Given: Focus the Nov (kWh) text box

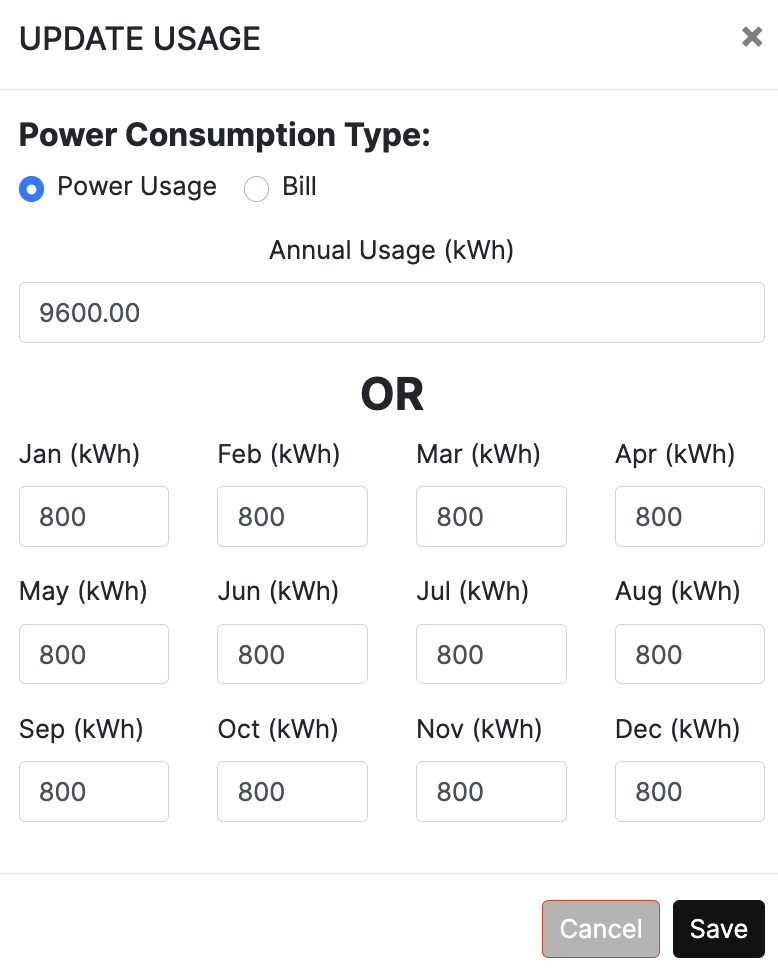Looking at the screenshot, I should (x=491, y=792).
